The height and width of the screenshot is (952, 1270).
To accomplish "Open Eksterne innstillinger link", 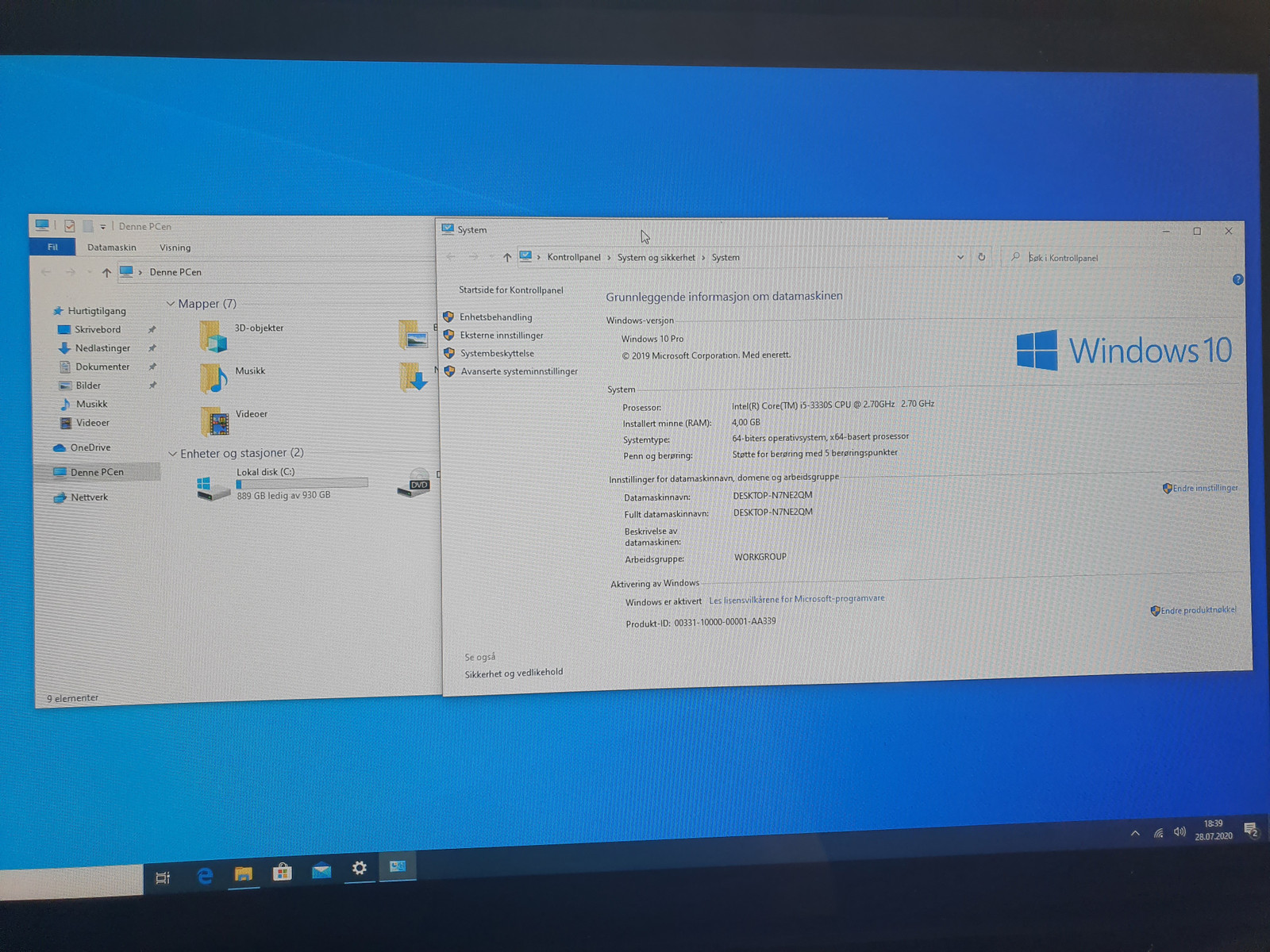I will (x=502, y=336).
